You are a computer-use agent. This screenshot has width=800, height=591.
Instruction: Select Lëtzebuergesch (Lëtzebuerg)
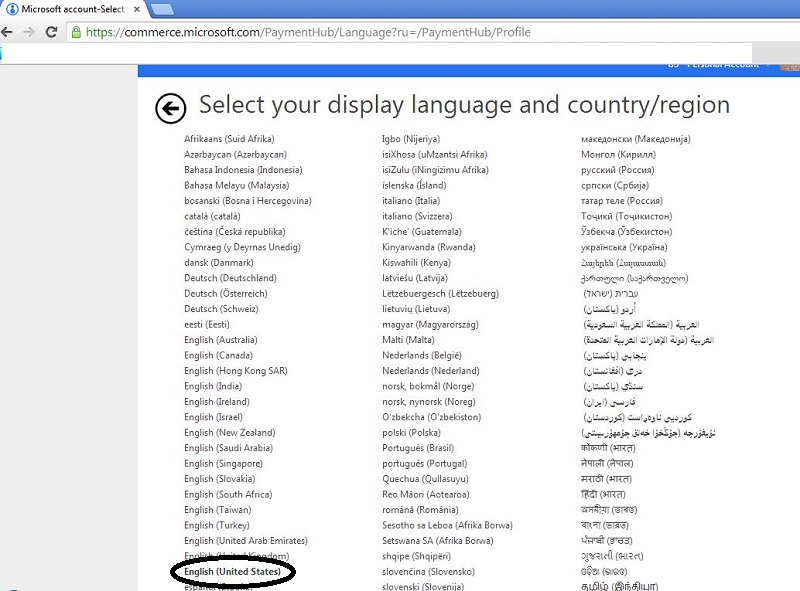point(440,293)
